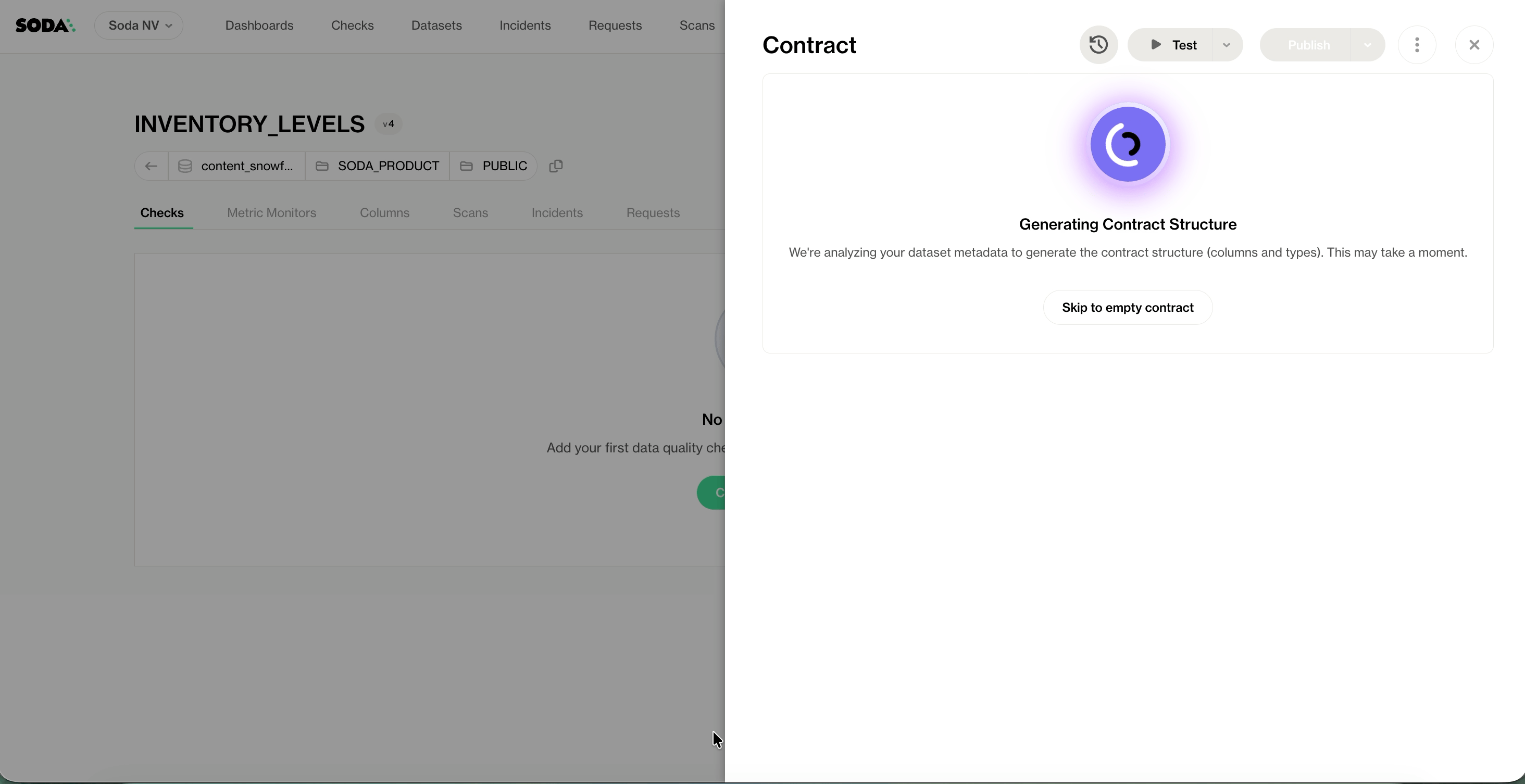Open the SODA_PRODUCT folder breadcrumb
The image size is (1525, 784).
(378, 166)
